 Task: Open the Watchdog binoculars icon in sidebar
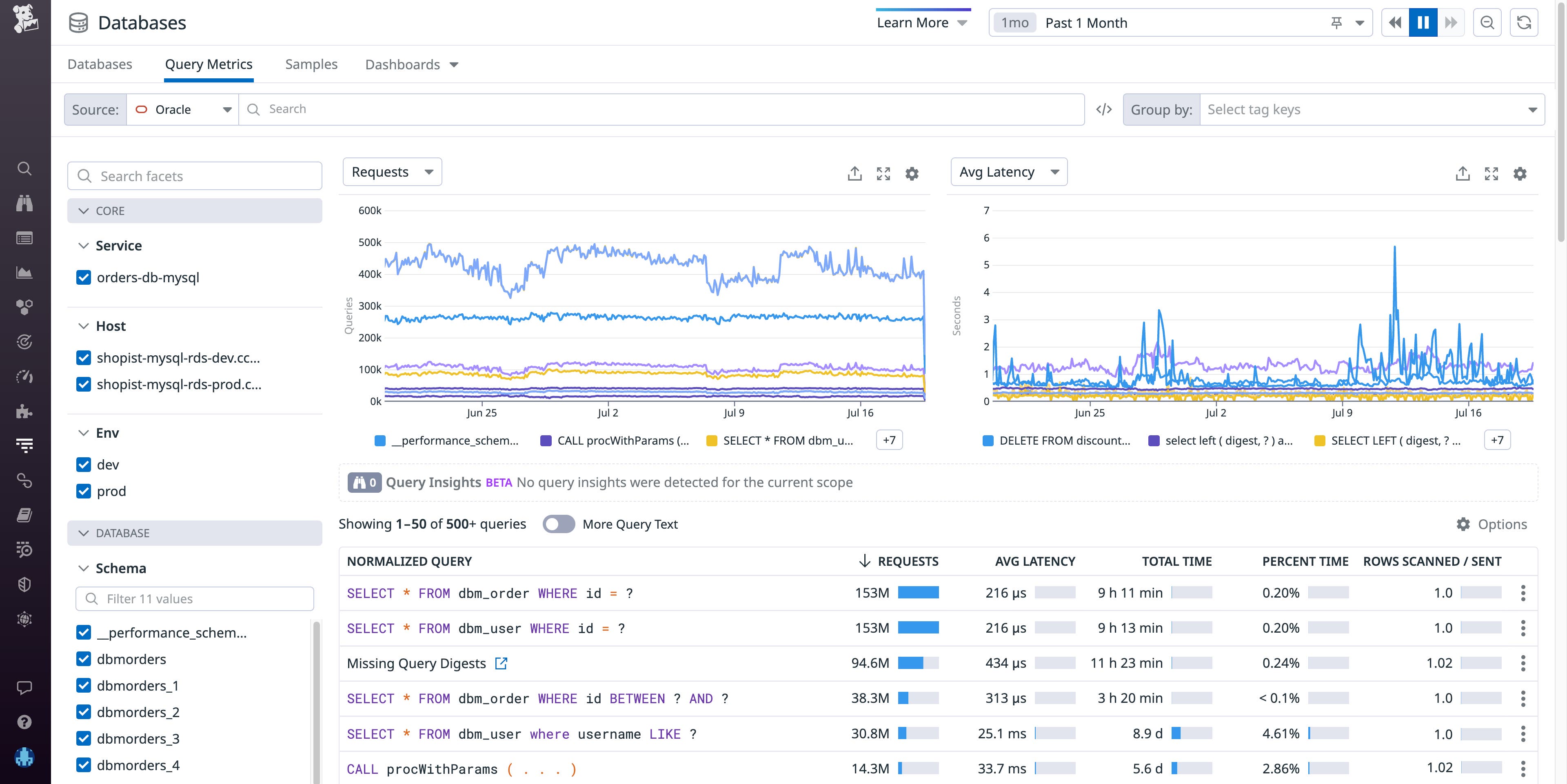[24, 203]
